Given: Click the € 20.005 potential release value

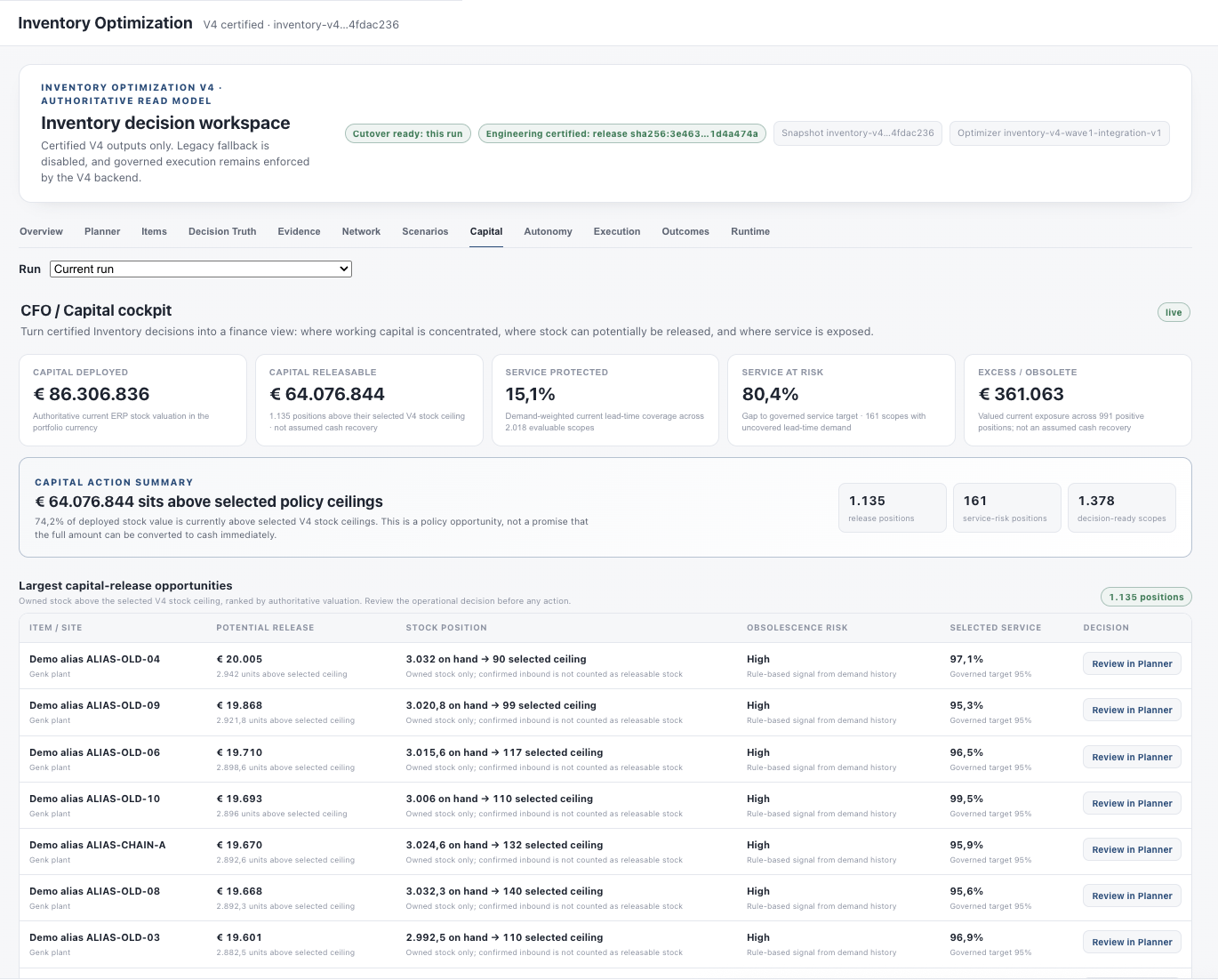Looking at the screenshot, I should click(x=239, y=659).
